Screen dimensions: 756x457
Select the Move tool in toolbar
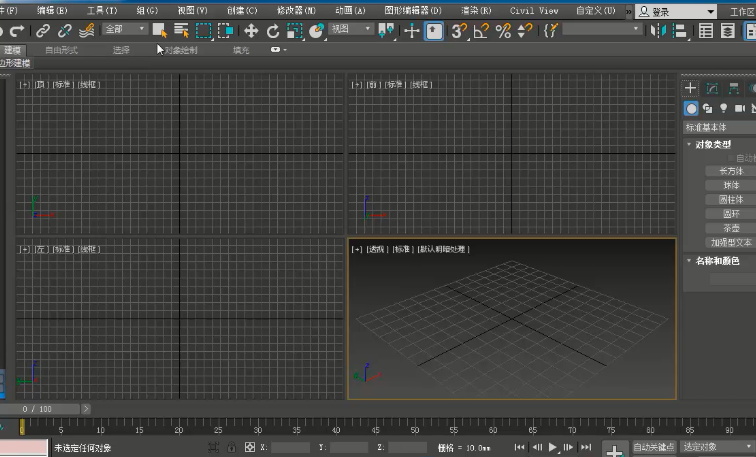(251, 31)
